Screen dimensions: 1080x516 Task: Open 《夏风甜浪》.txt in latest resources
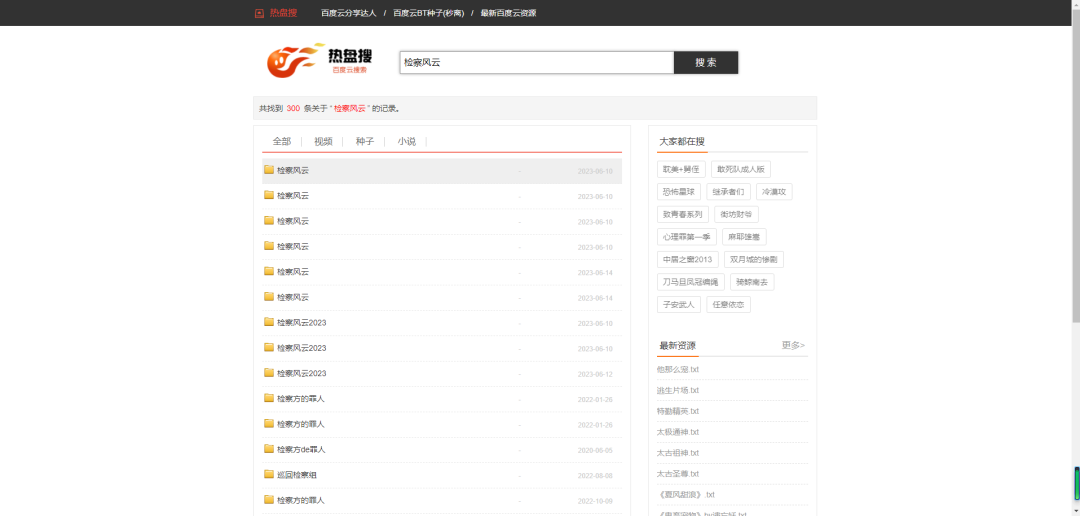[686, 495]
